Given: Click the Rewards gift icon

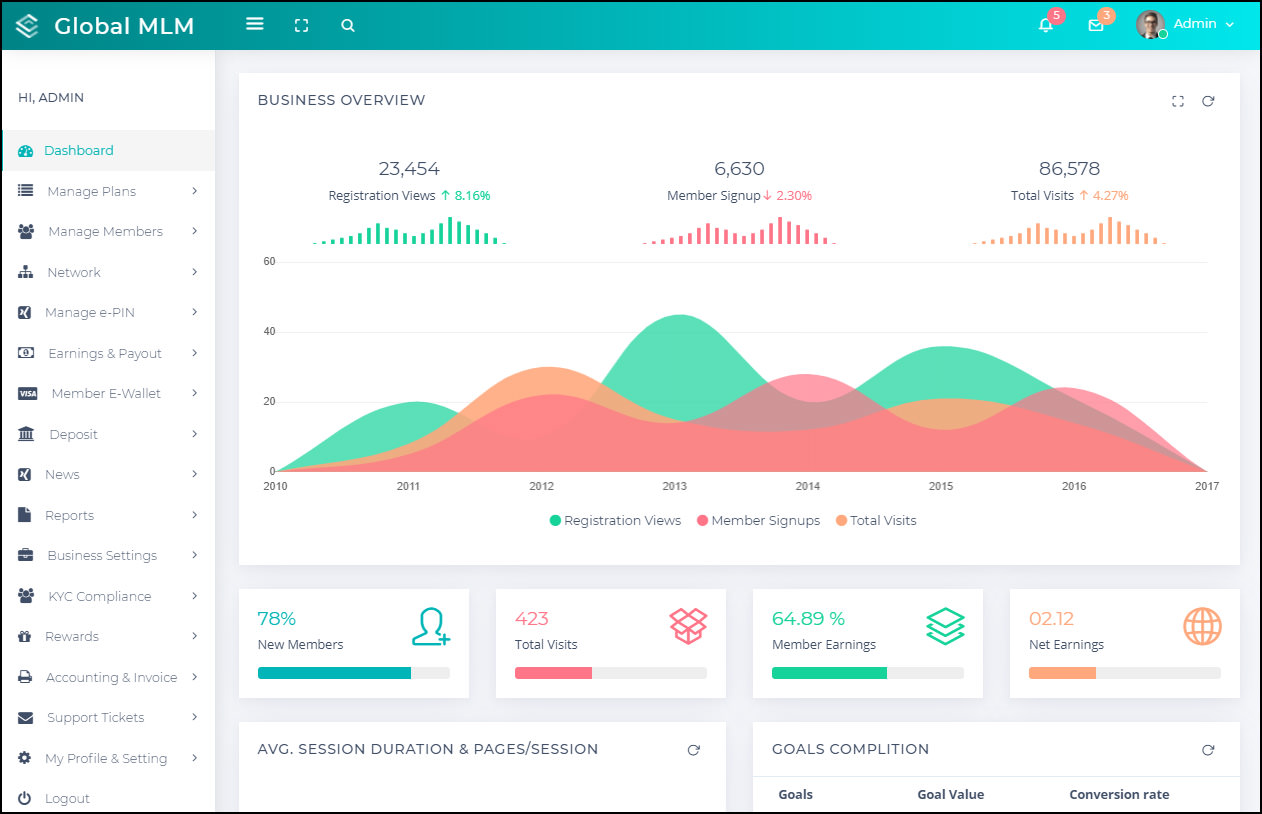Looking at the screenshot, I should (25, 637).
